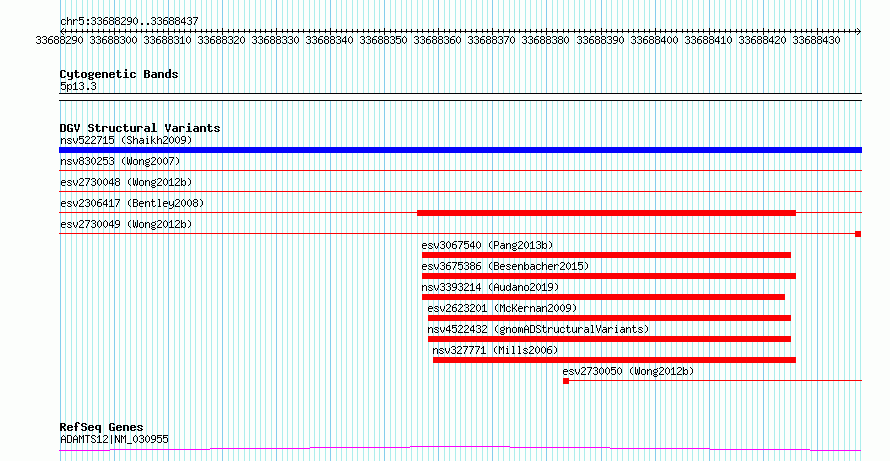Image resolution: width=890 pixels, height=461 pixels.
Task: Click ruler position 33688360
Action: (x=438, y=41)
